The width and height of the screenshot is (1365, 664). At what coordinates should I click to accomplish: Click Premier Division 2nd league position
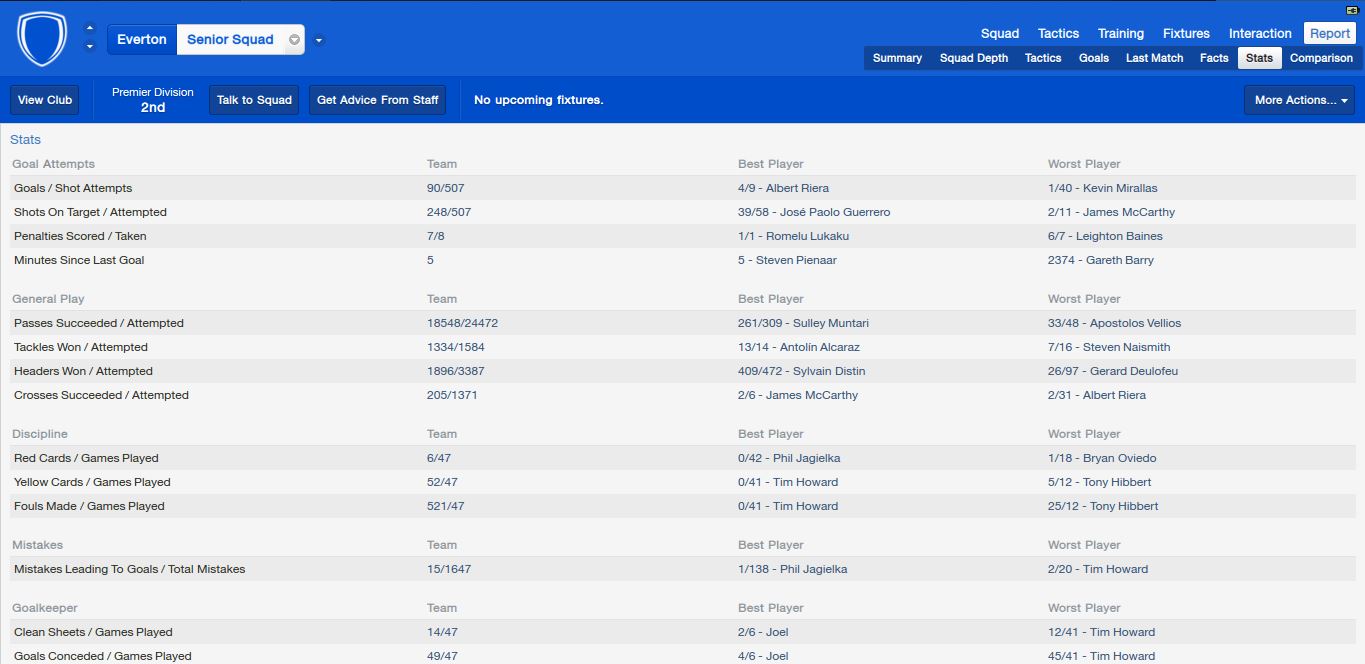(153, 100)
